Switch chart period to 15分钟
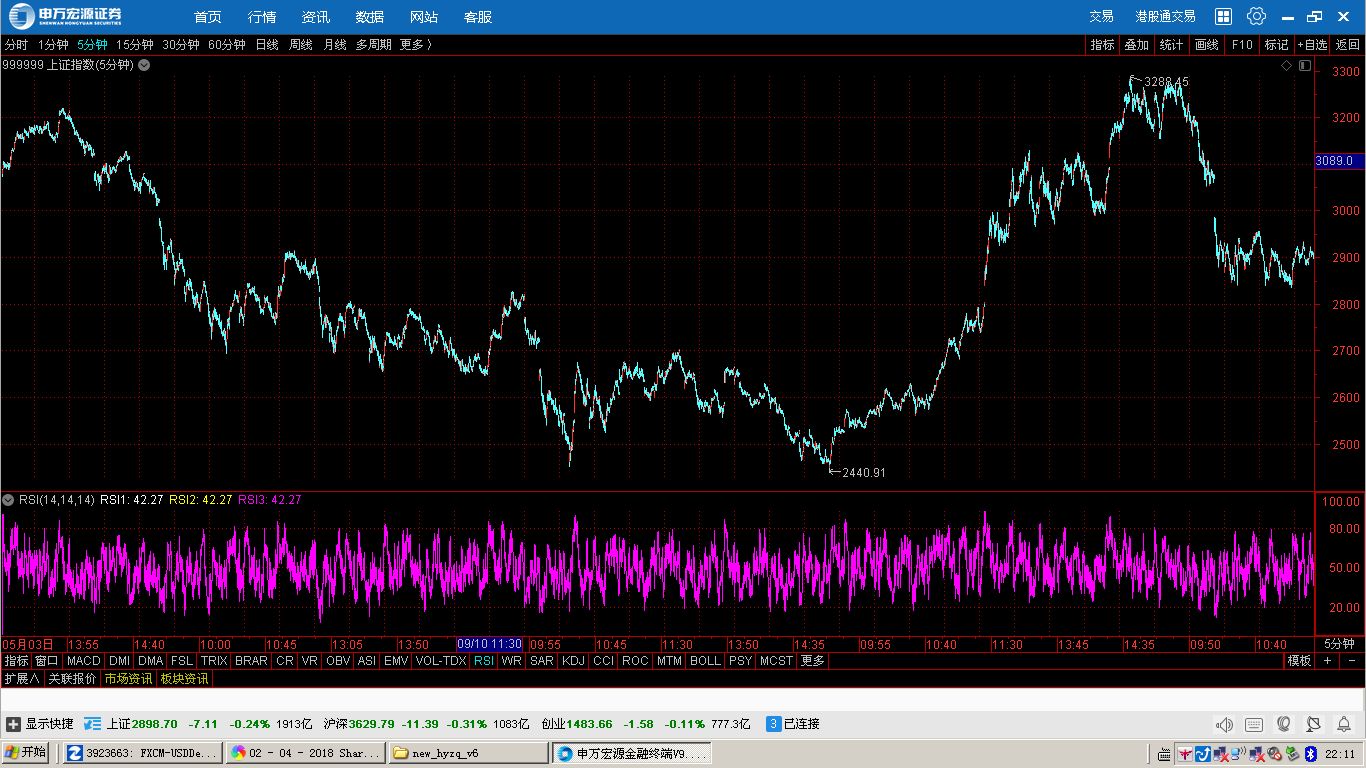The height and width of the screenshot is (768, 1366). (134, 45)
